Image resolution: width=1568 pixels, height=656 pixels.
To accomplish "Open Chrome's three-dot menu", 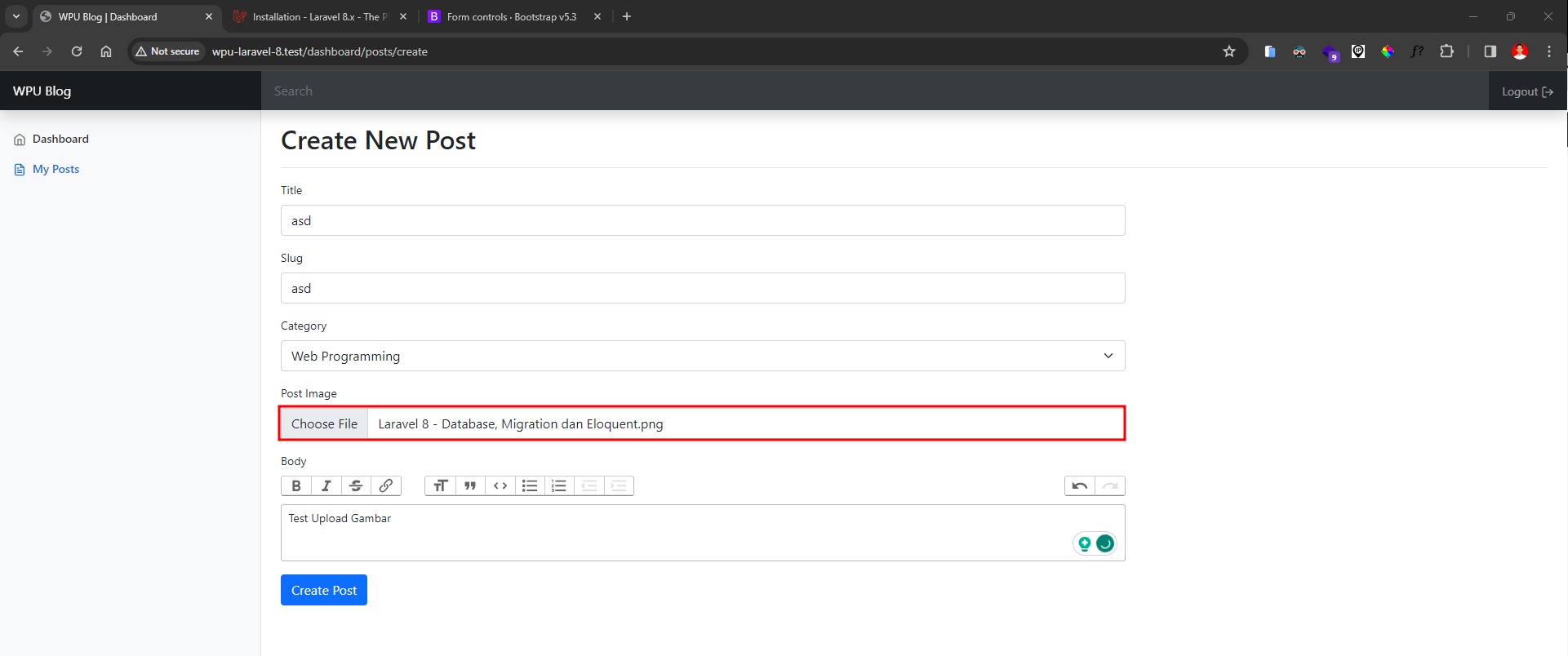I will click(x=1549, y=51).
